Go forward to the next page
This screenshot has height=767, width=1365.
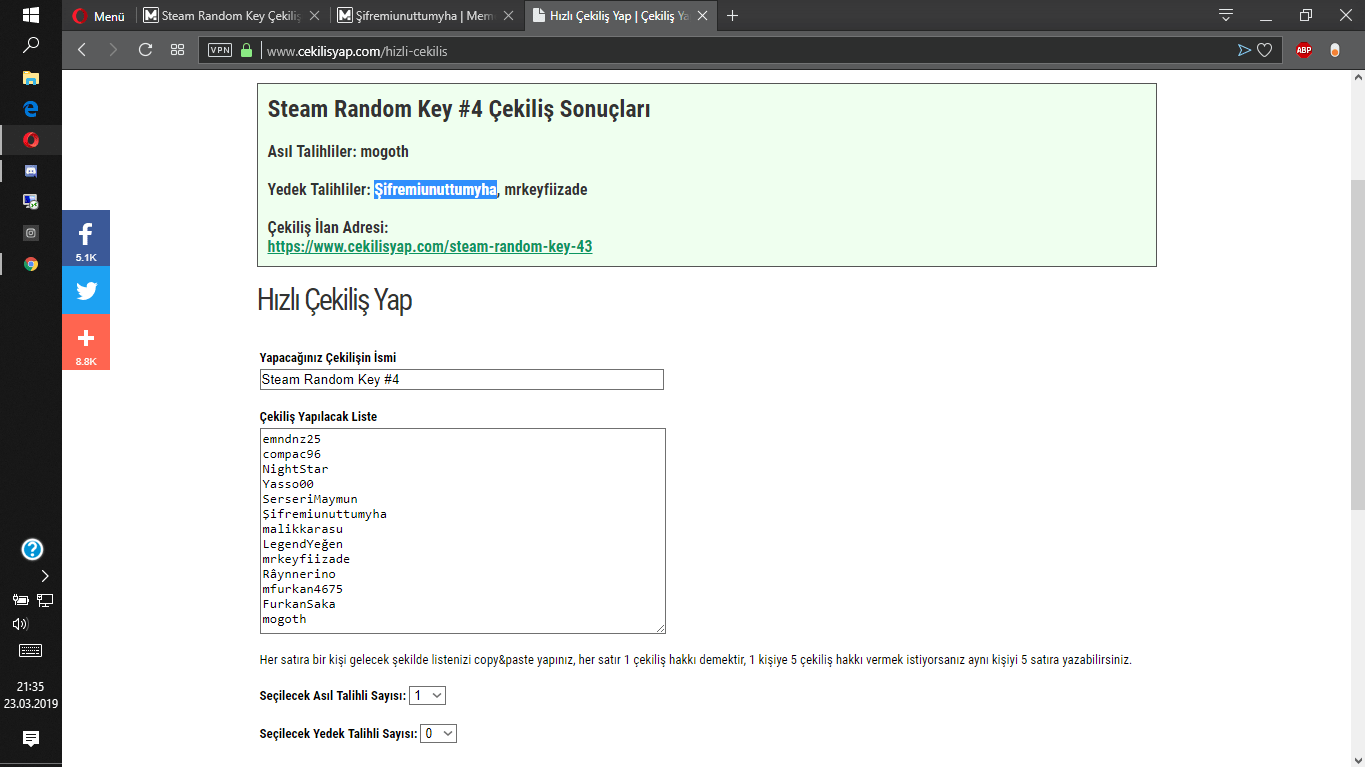click(113, 50)
